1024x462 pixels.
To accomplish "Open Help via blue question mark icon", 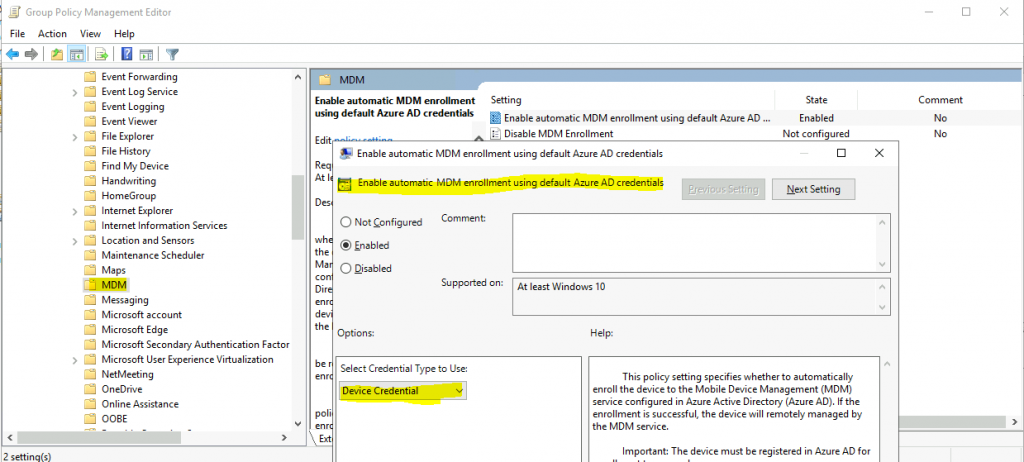I will coord(127,54).
